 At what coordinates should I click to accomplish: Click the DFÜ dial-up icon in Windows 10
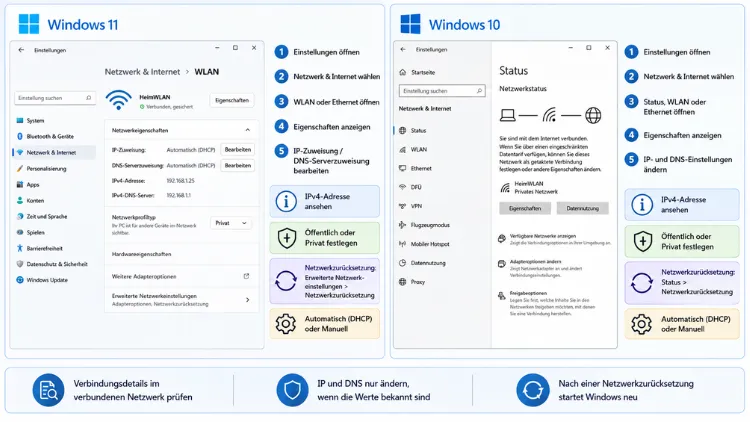(x=402, y=187)
